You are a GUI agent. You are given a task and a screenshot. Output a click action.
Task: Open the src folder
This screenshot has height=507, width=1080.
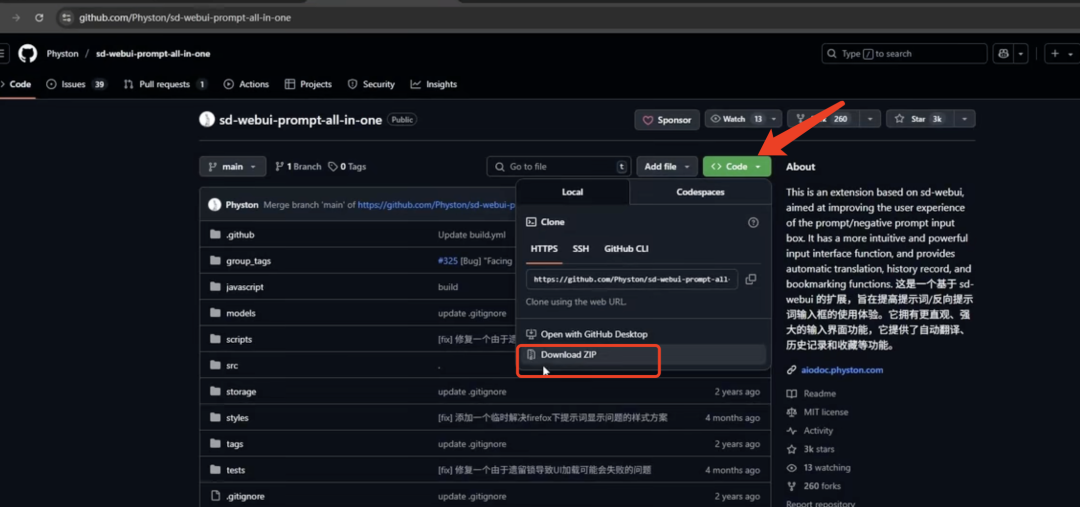(x=232, y=366)
